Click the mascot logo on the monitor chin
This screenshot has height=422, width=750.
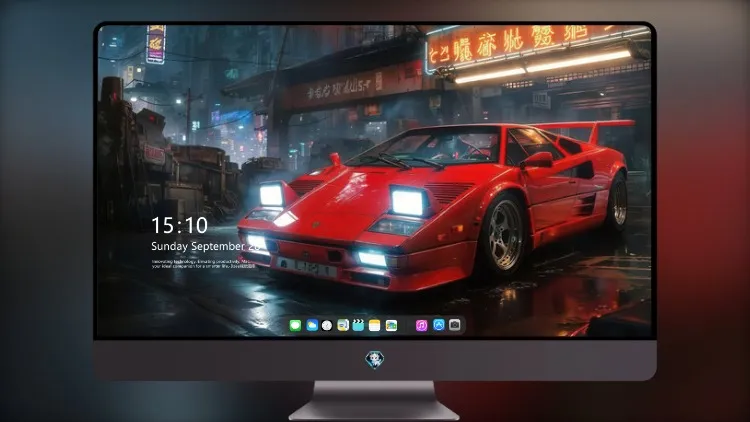pos(375,360)
